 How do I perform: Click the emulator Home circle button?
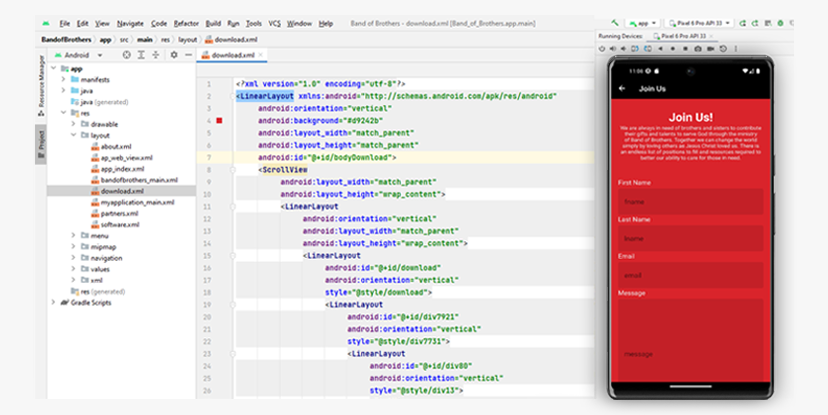(x=673, y=49)
